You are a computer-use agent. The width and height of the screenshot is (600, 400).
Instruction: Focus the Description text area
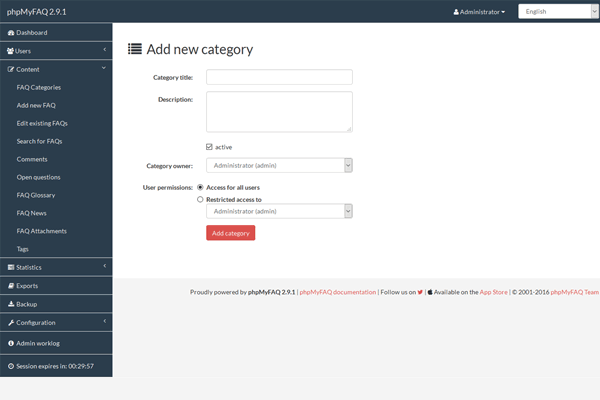[x=279, y=112]
